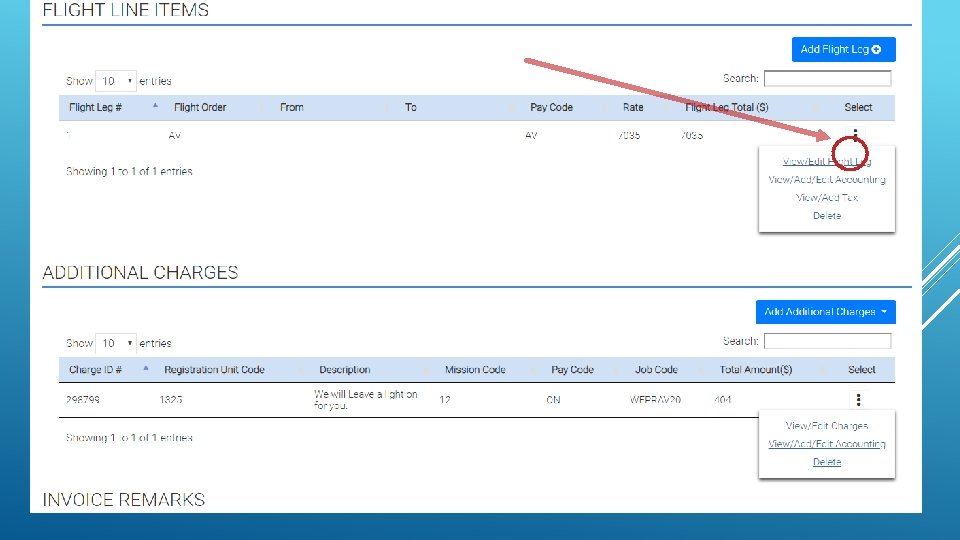Open entries count dropdown in Additional Charges
The height and width of the screenshot is (540, 960).
[x=116, y=343]
